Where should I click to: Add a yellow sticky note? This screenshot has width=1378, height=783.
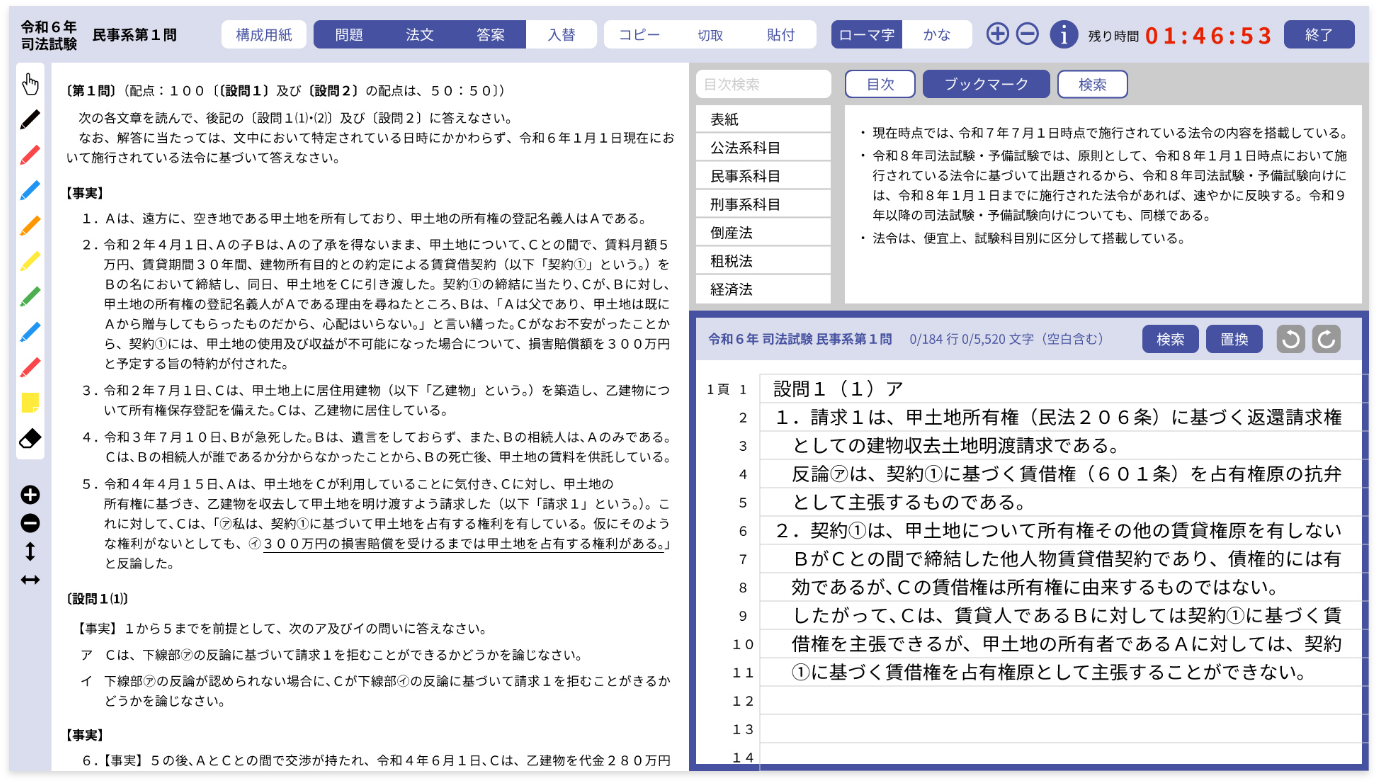(x=30, y=403)
